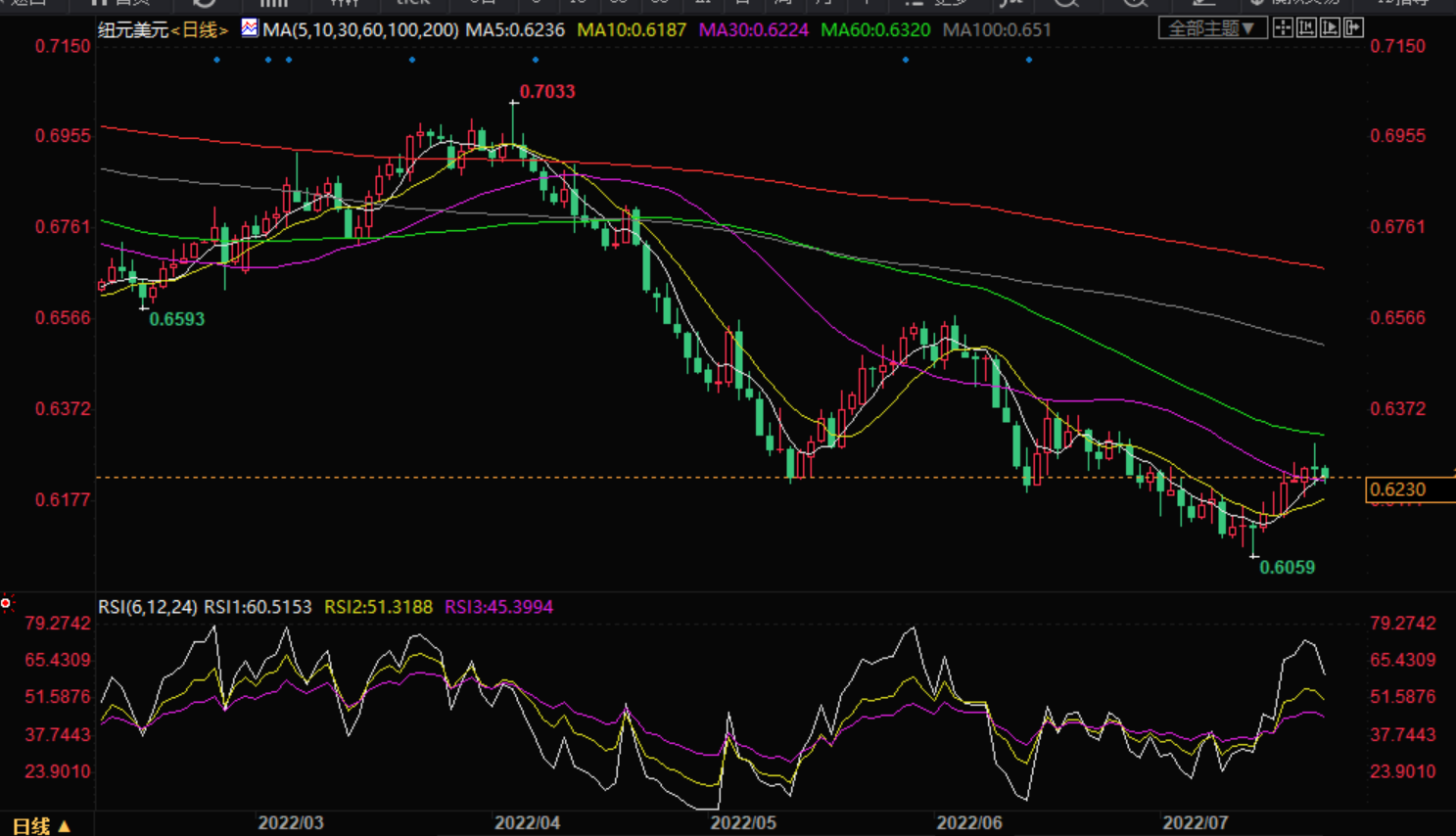Click the second chart-layout icon after 全部主题

(1306, 28)
